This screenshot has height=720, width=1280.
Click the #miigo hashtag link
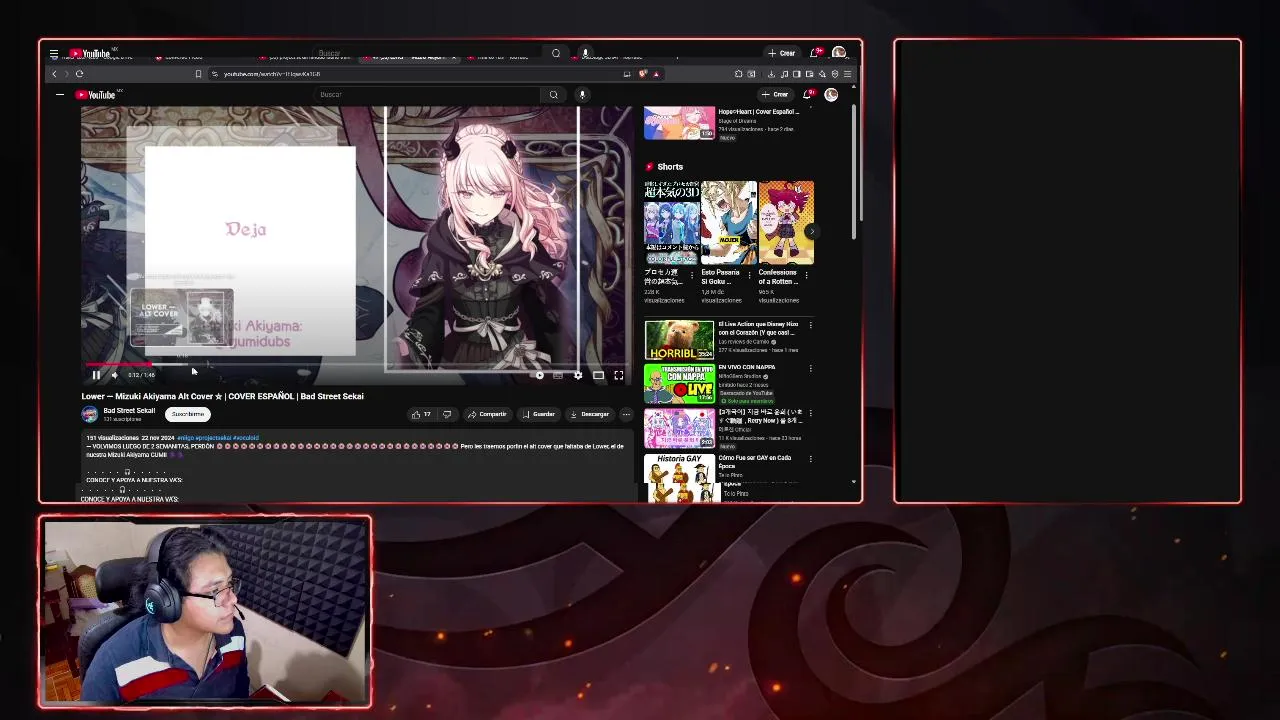[x=185, y=438]
